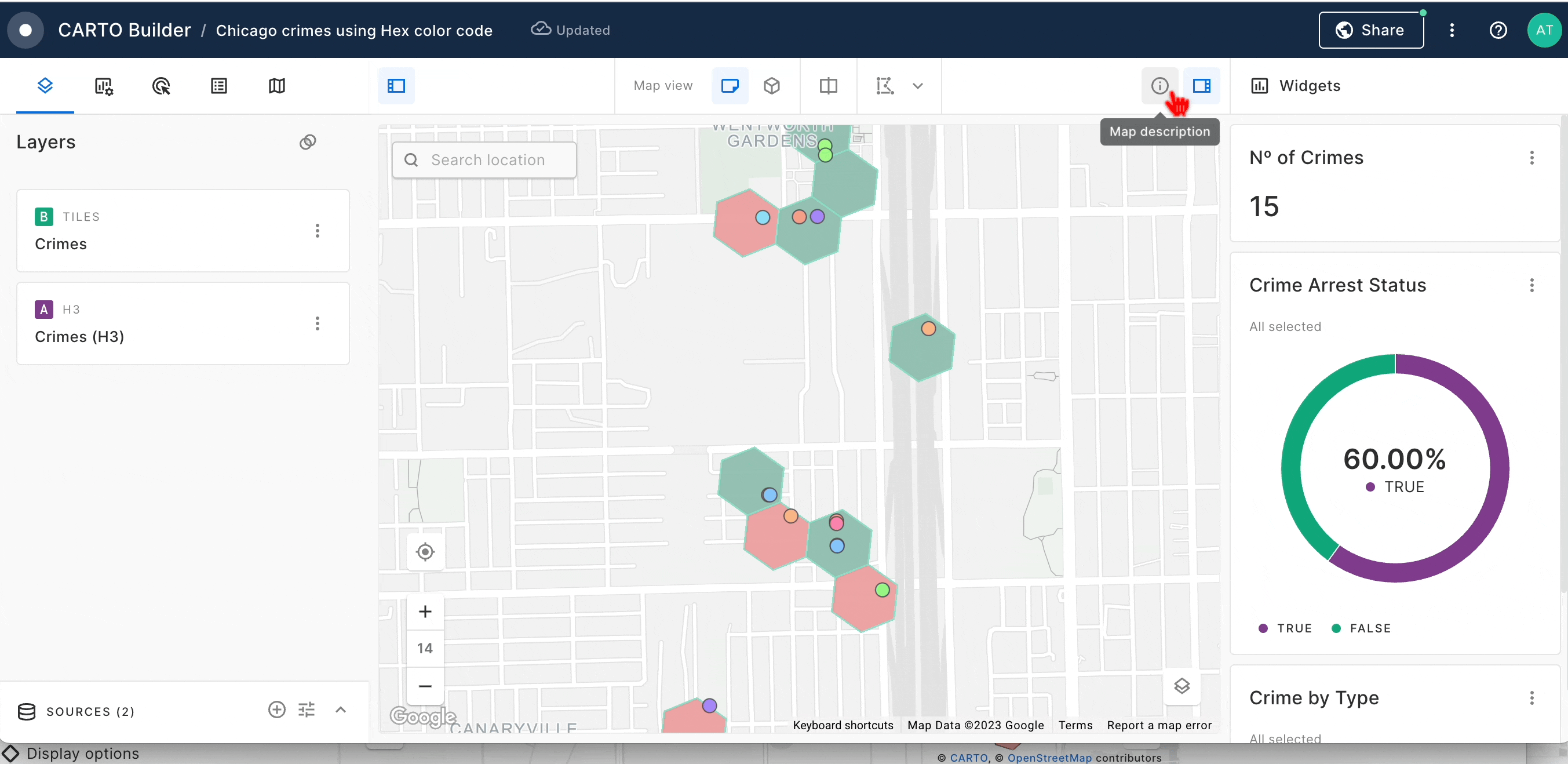This screenshot has width=1568, height=764.
Task: Click the Display options diamond icon
Action: [x=10, y=753]
